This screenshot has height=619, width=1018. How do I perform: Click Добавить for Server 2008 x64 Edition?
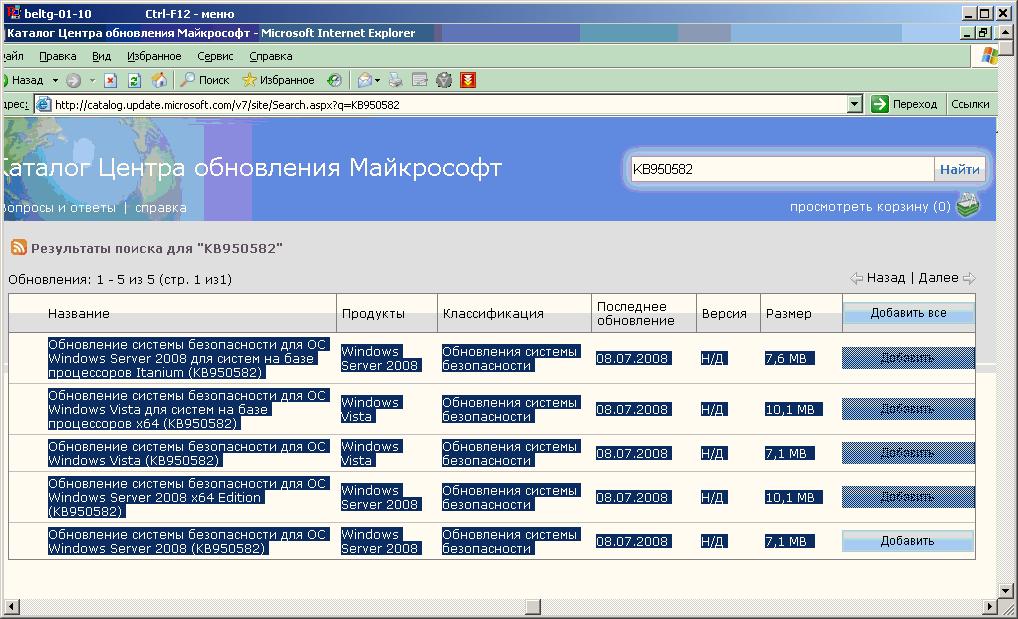[x=908, y=497]
